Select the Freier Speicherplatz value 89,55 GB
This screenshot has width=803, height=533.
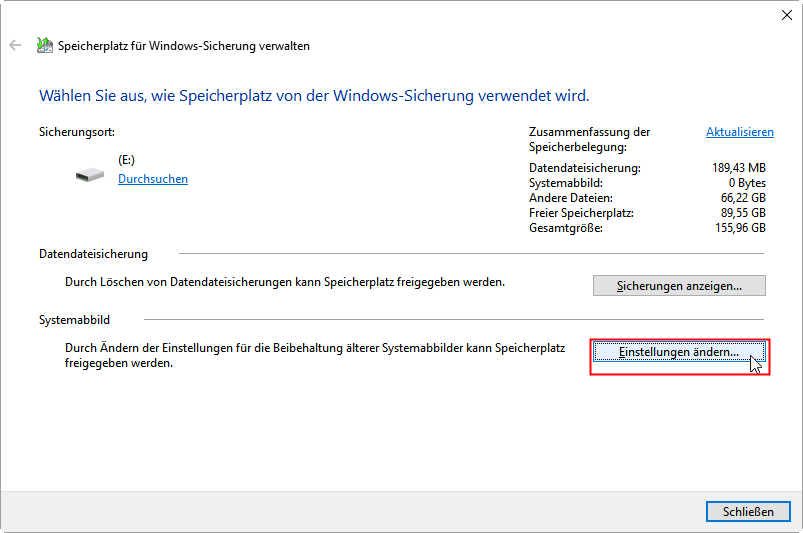point(743,212)
